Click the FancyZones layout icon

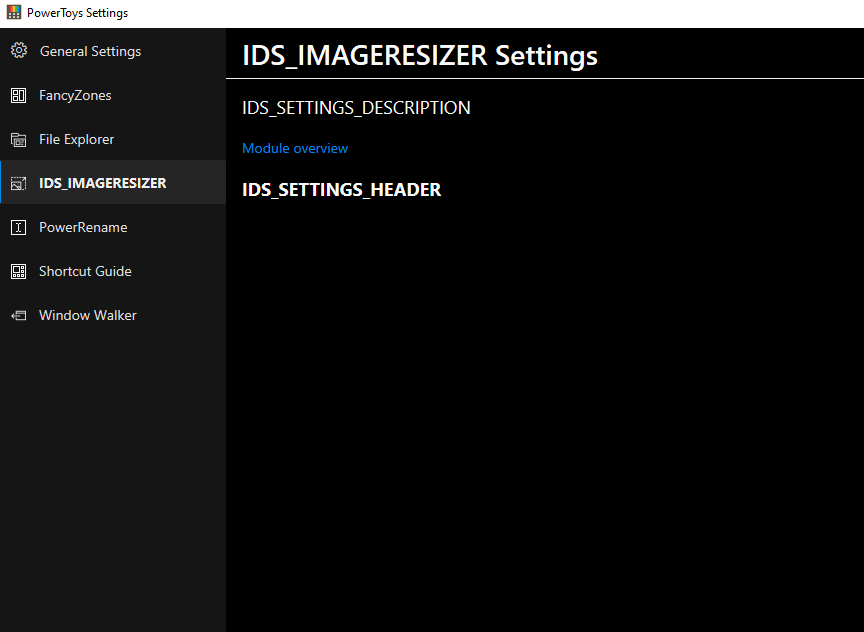click(19, 95)
